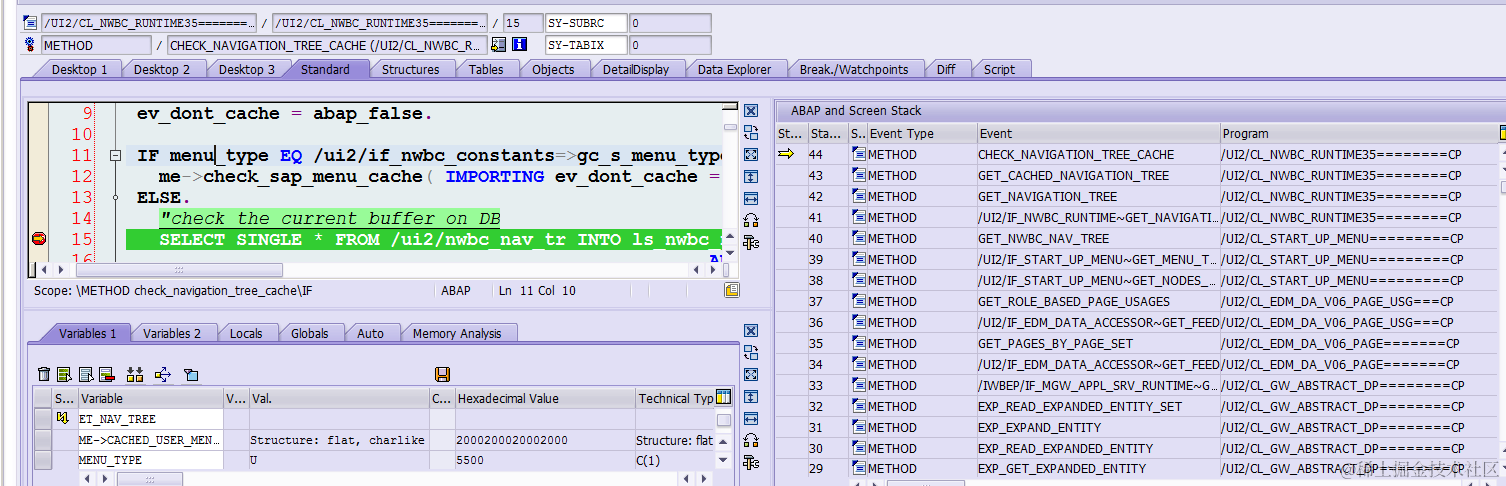This screenshot has height=486, width=1506.
Task: Select stack level 43 GET_CACHED_NAVIGATION_TREE row
Action: 1137,175
